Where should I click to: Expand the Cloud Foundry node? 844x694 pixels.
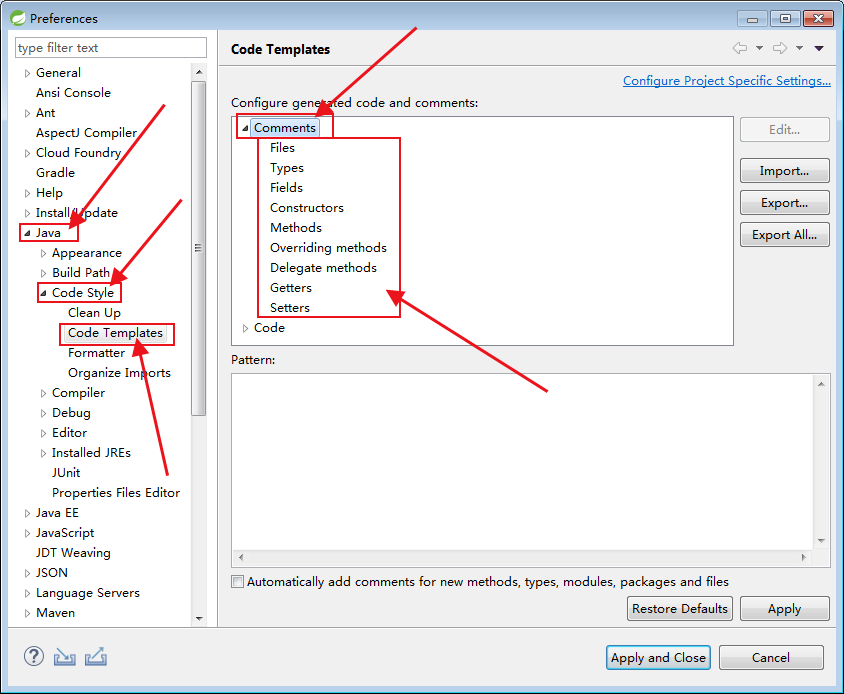27,153
